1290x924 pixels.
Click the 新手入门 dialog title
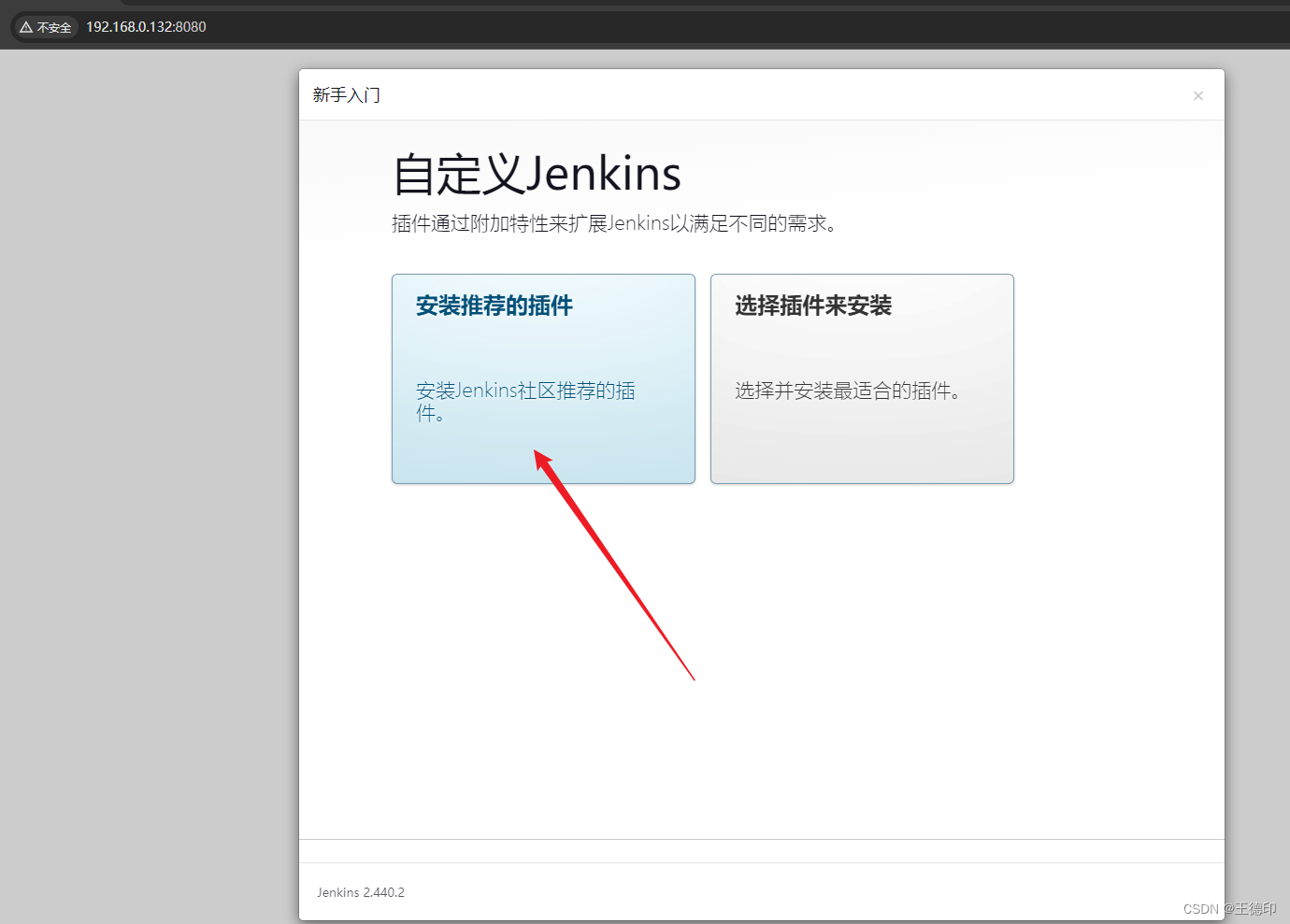point(347,95)
